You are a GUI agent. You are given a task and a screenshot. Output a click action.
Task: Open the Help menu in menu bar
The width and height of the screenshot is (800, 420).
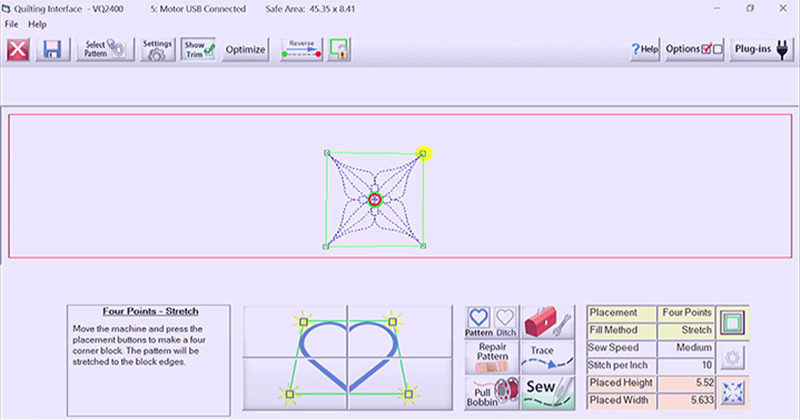[x=37, y=24]
